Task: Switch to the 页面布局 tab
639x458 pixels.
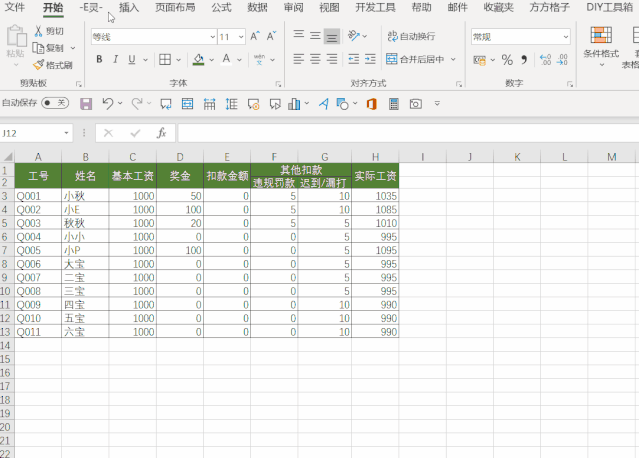Action: coord(175,7)
